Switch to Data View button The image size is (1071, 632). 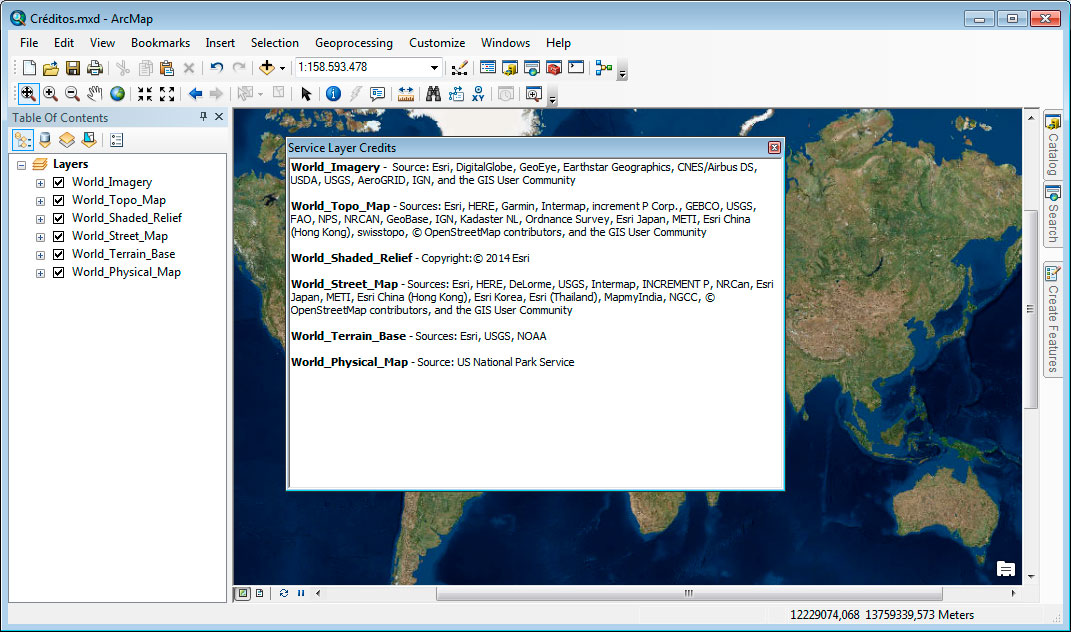click(242, 593)
